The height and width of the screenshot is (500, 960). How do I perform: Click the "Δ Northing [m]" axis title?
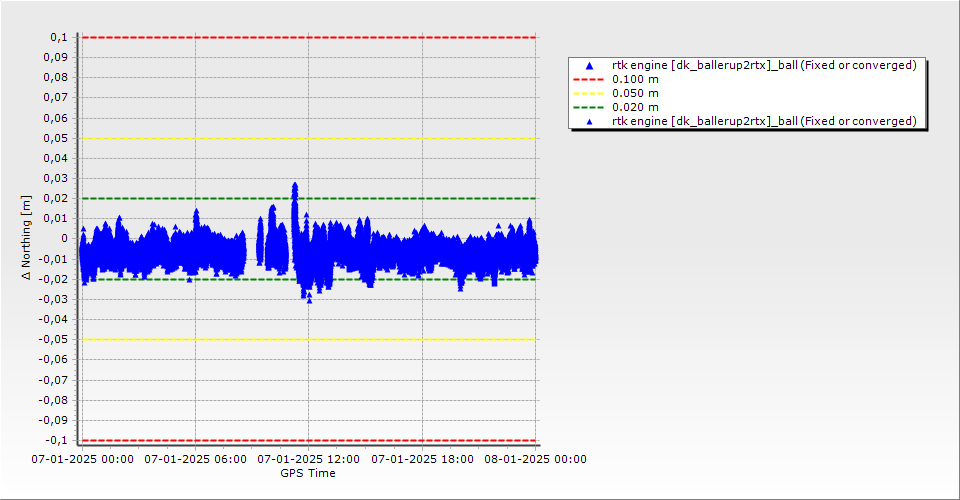26,237
